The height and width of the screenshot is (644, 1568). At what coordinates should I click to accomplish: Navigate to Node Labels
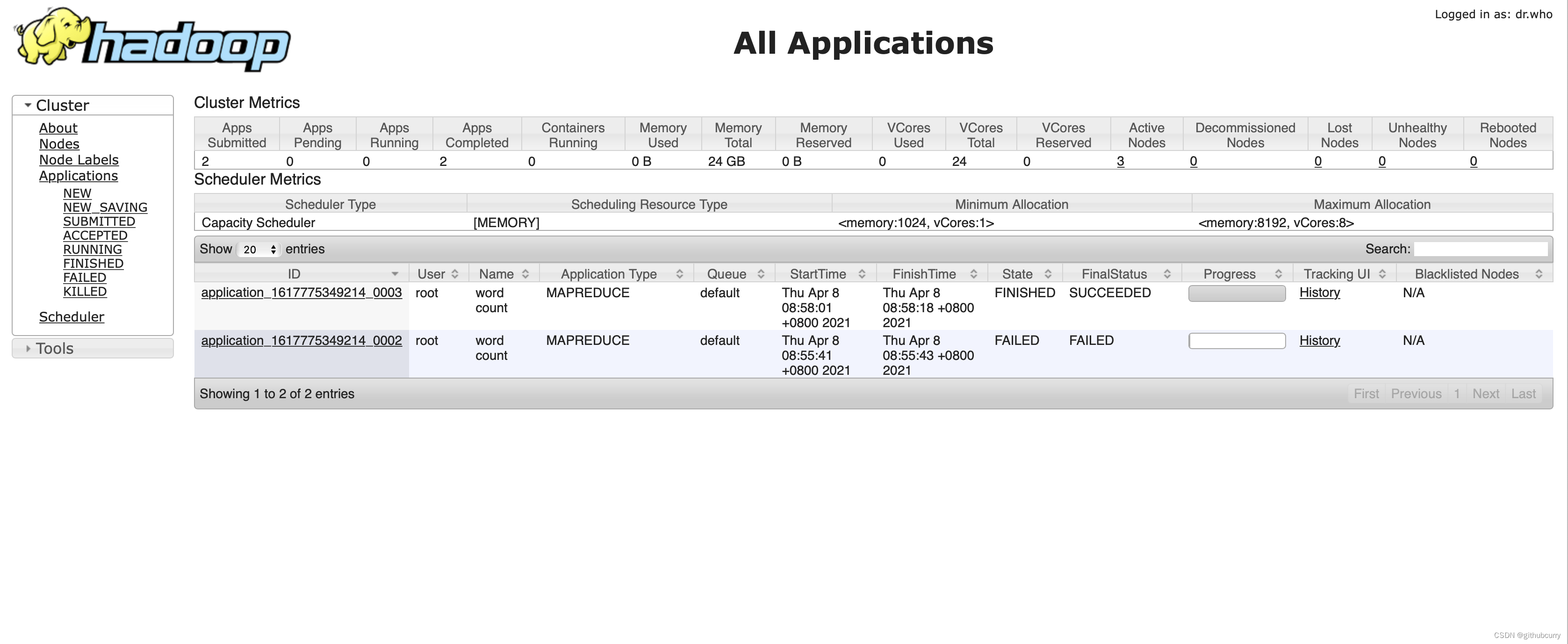tap(78, 159)
